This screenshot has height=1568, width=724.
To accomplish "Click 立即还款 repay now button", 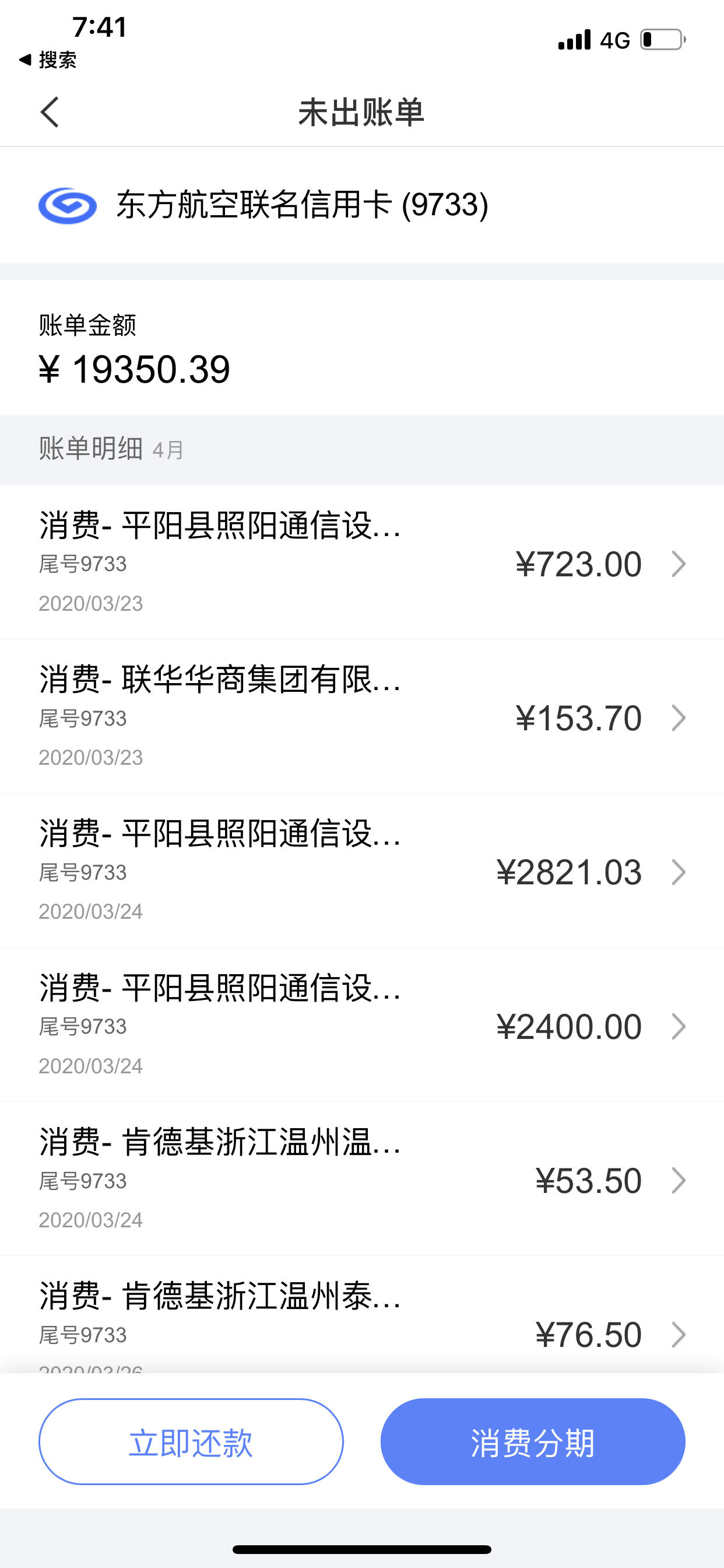I will tap(191, 1441).
